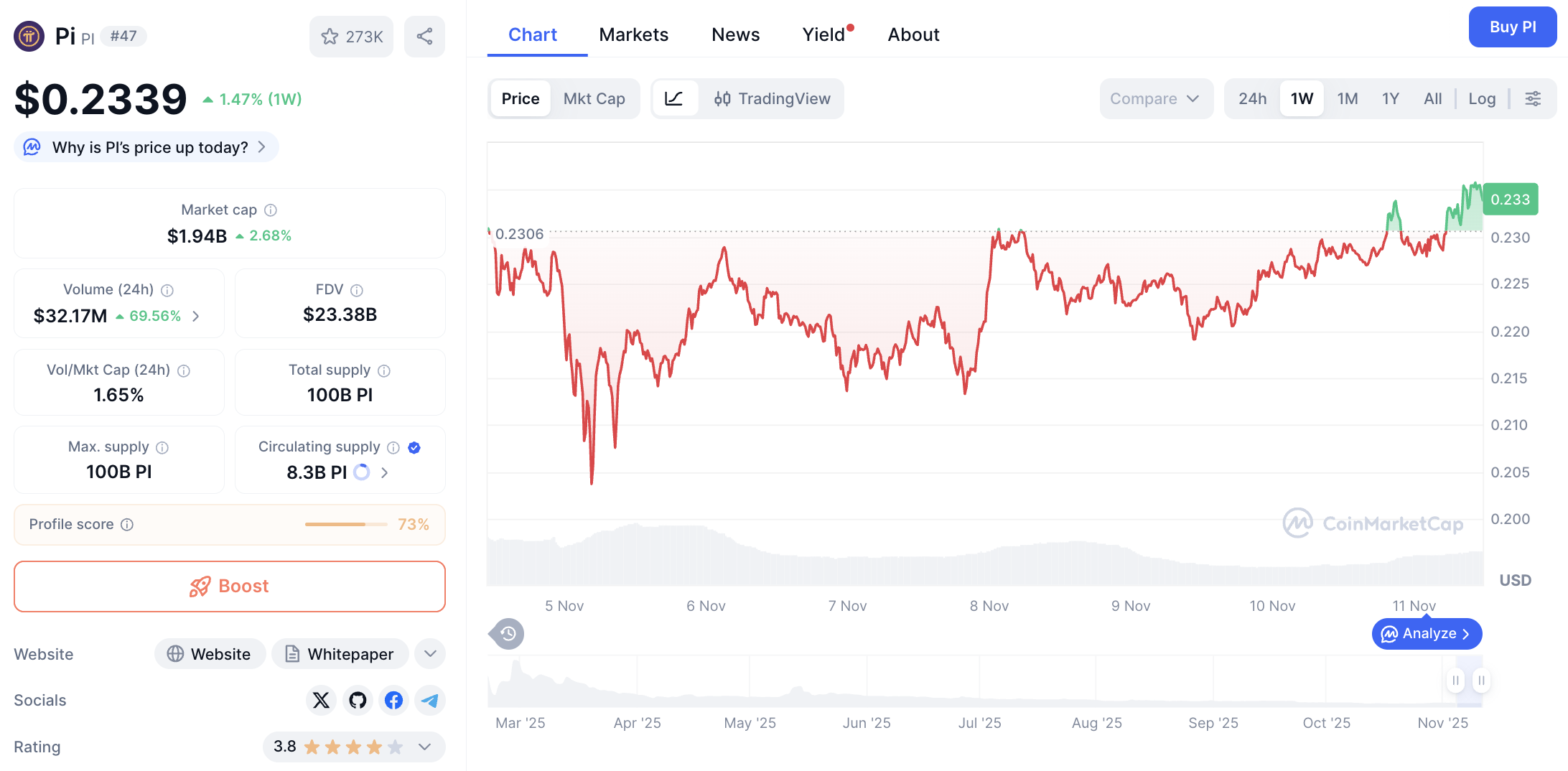The height and width of the screenshot is (771, 1568).
Task: Click the Boost button
Action: click(x=229, y=586)
